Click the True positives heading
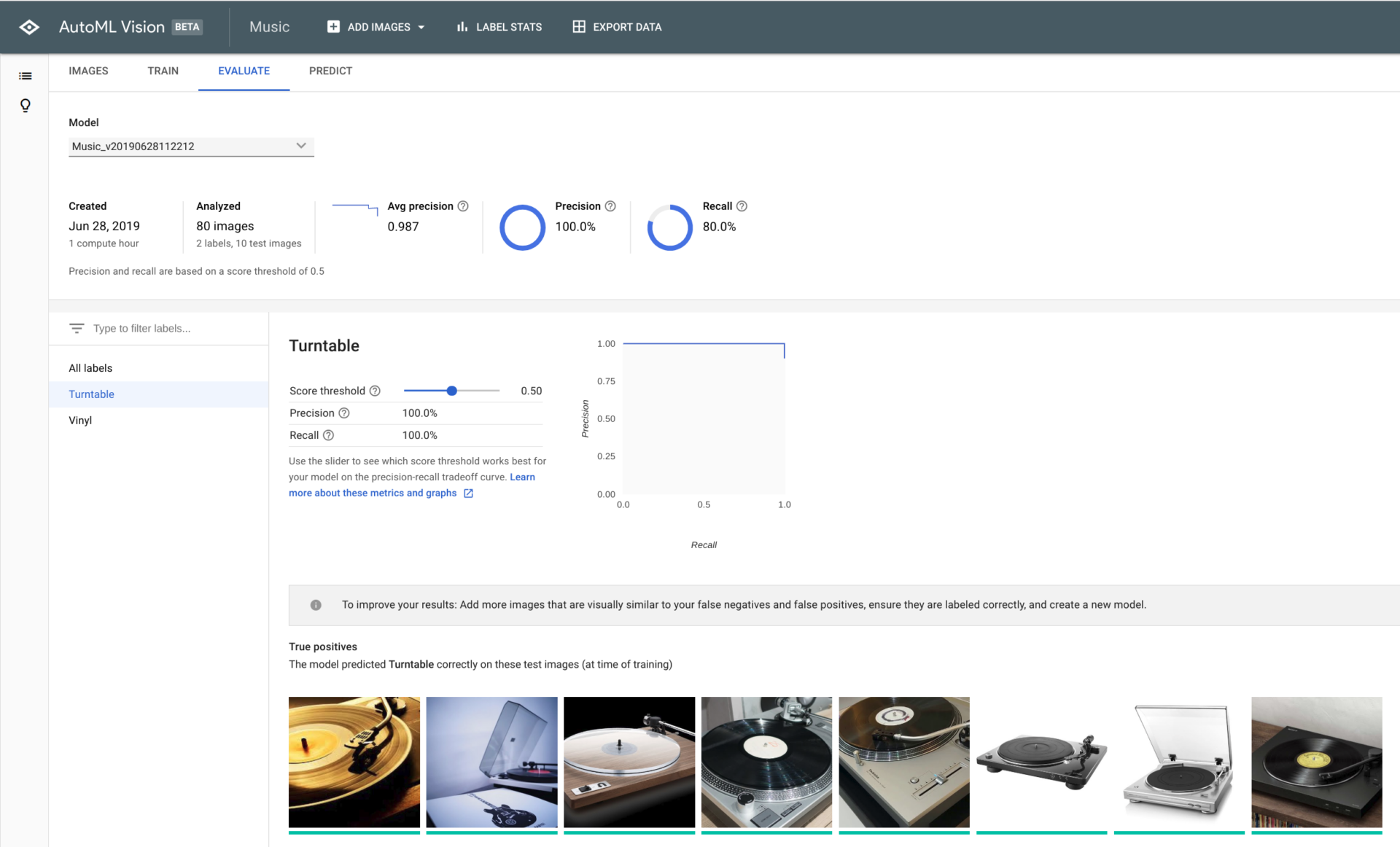The height and width of the screenshot is (847, 1400). [323, 647]
